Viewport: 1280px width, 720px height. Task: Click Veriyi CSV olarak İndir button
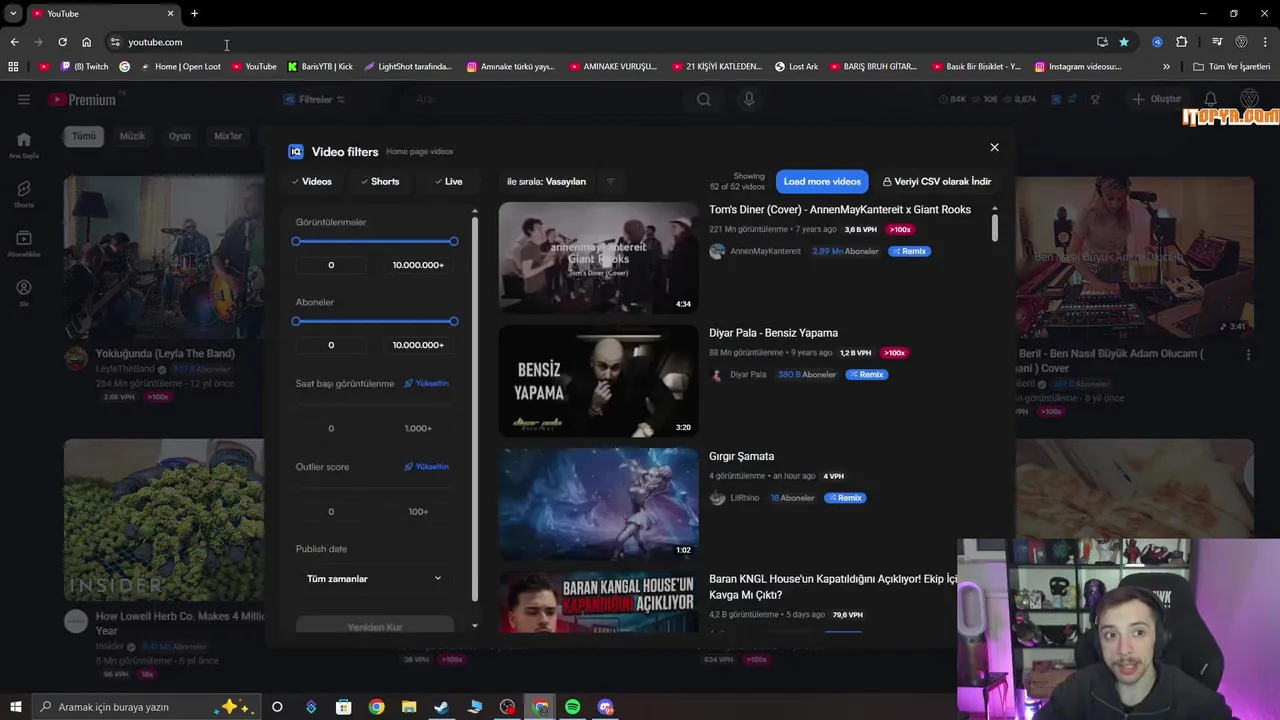click(937, 181)
